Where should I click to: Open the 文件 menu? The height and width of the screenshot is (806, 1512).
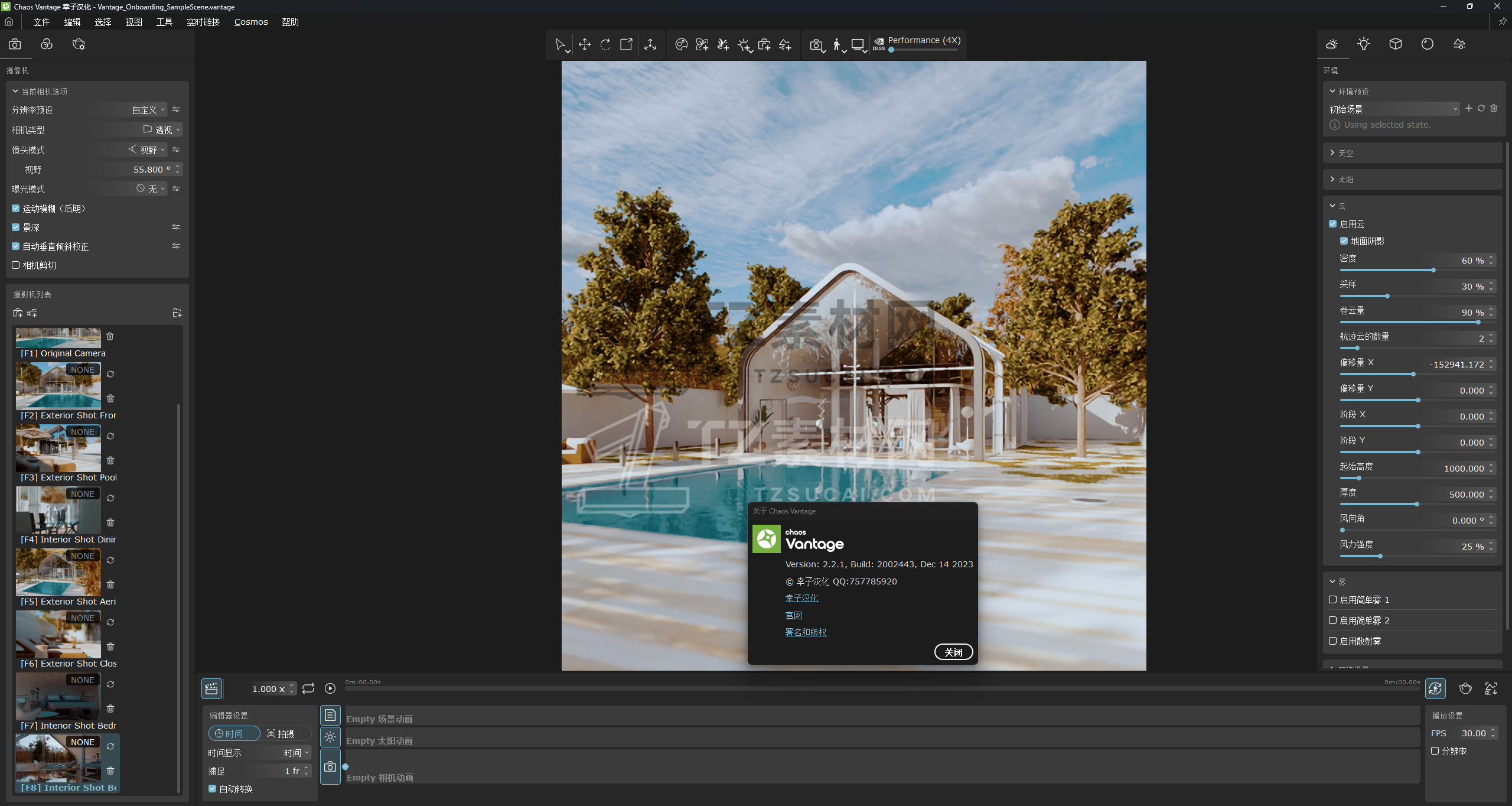point(41,22)
